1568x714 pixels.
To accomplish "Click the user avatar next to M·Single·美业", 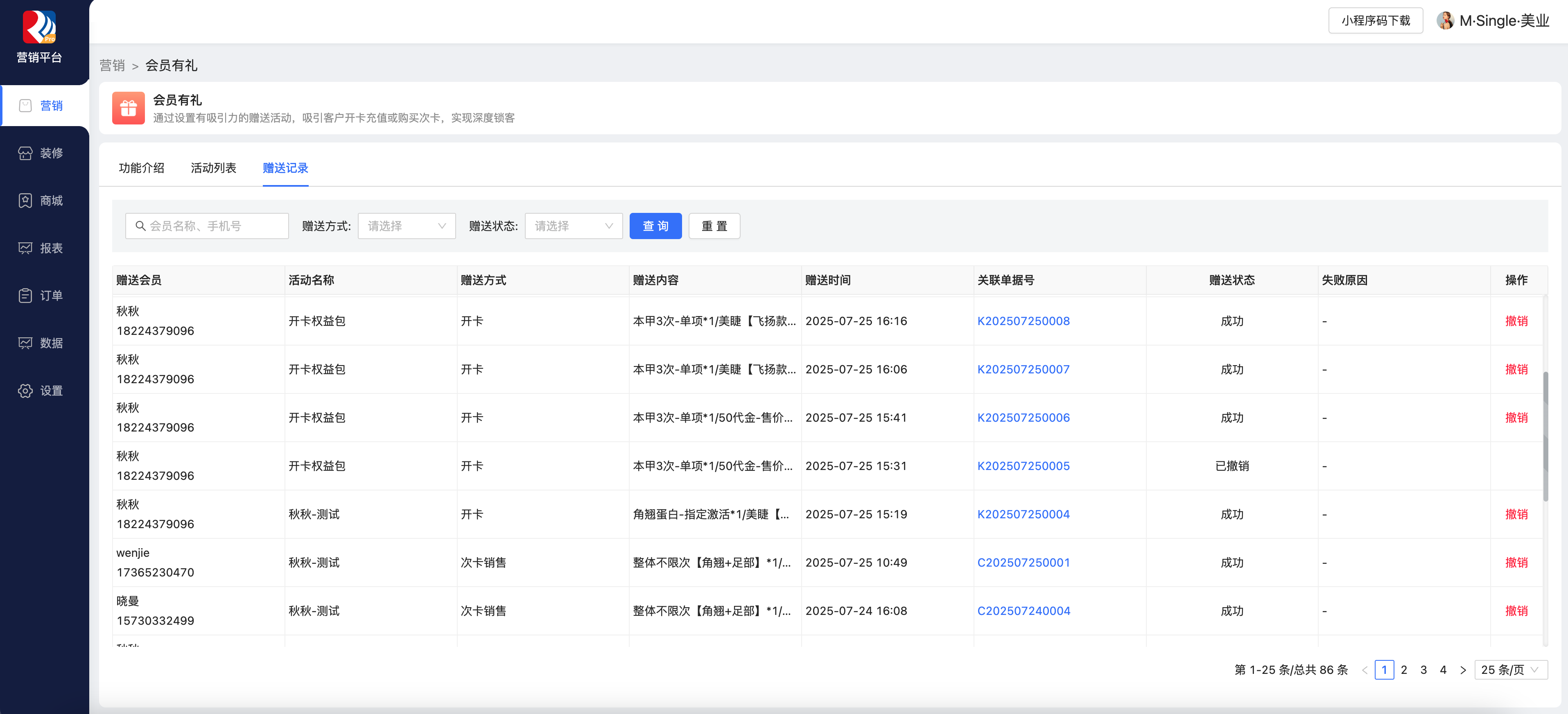I will tap(1445, 21).
